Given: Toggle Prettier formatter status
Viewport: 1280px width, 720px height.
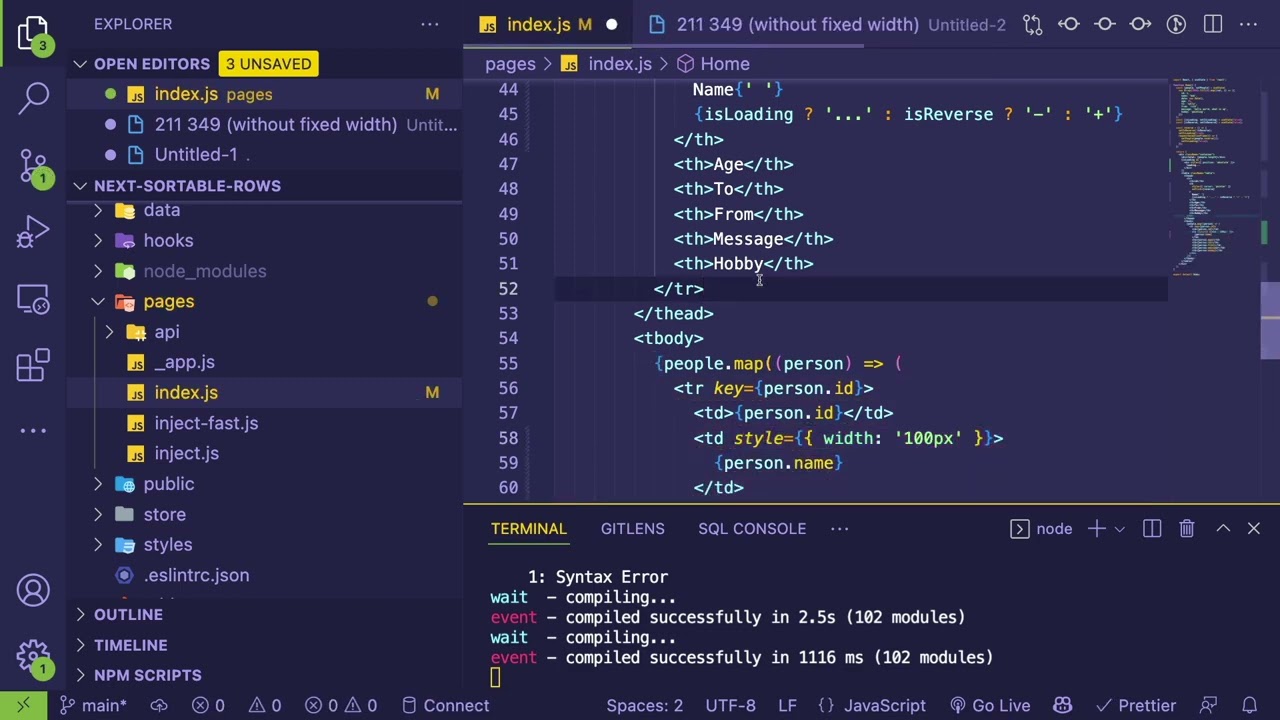Looking at the screenshot, I should (x=1136, y=705).
